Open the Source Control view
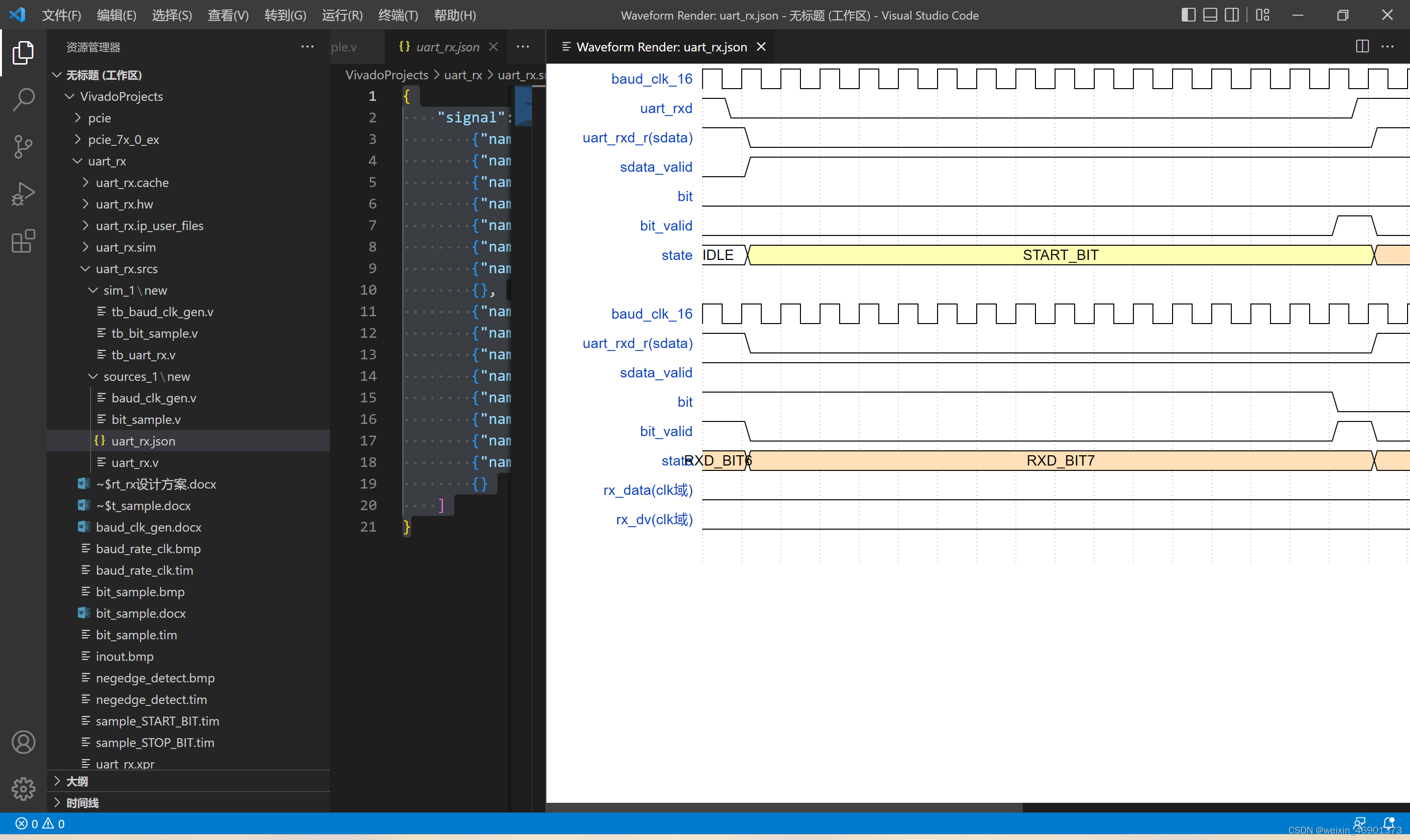The image size is (1410, 840). click(x=23, y=146)
